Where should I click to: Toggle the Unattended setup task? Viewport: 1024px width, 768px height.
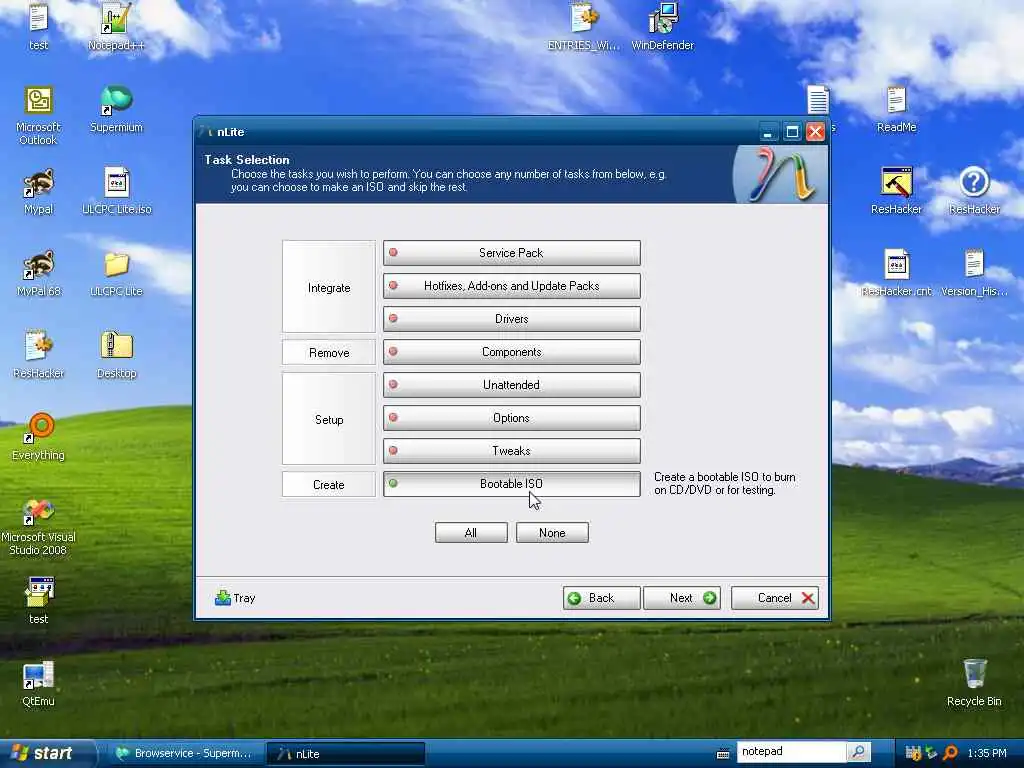click(511, 385)
